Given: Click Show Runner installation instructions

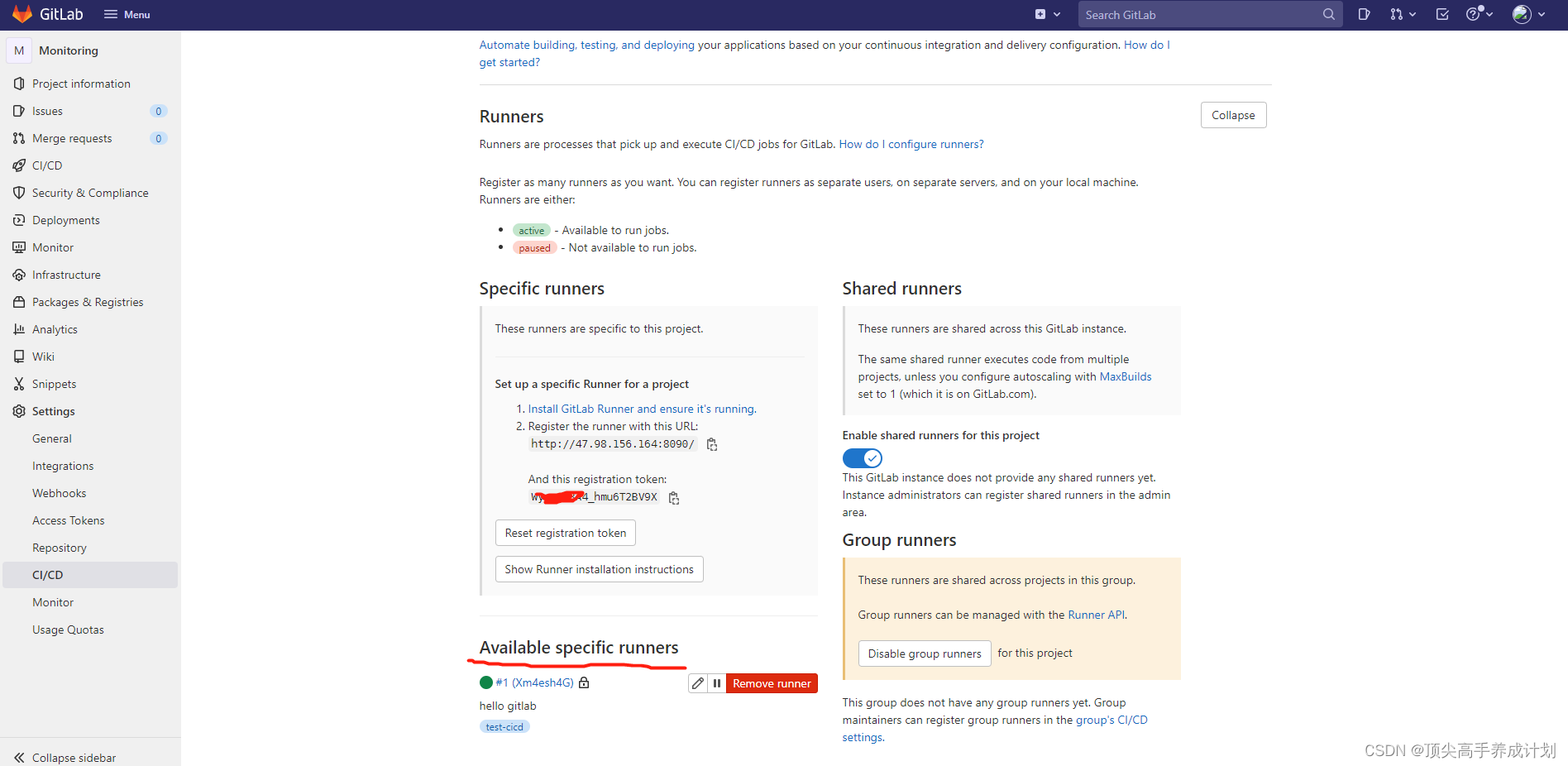Looking at the screenshot, I should click(600, 569).
